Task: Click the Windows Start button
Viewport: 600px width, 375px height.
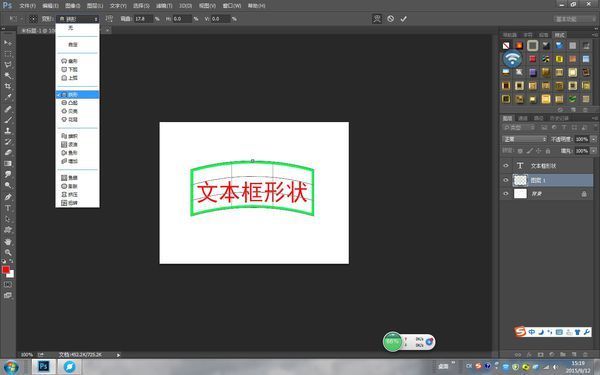Action: 11,367
